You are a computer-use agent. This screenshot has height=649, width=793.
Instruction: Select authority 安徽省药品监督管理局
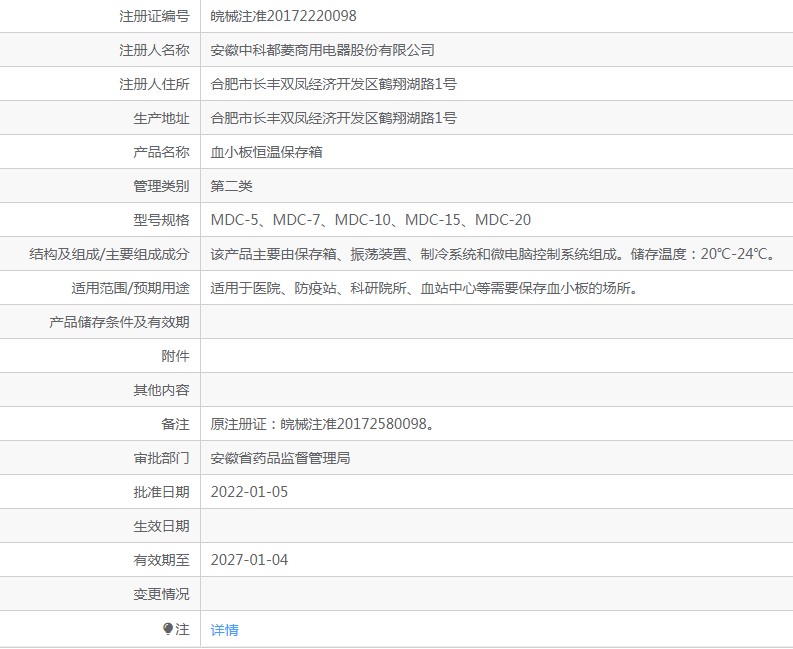coord(281,458)
